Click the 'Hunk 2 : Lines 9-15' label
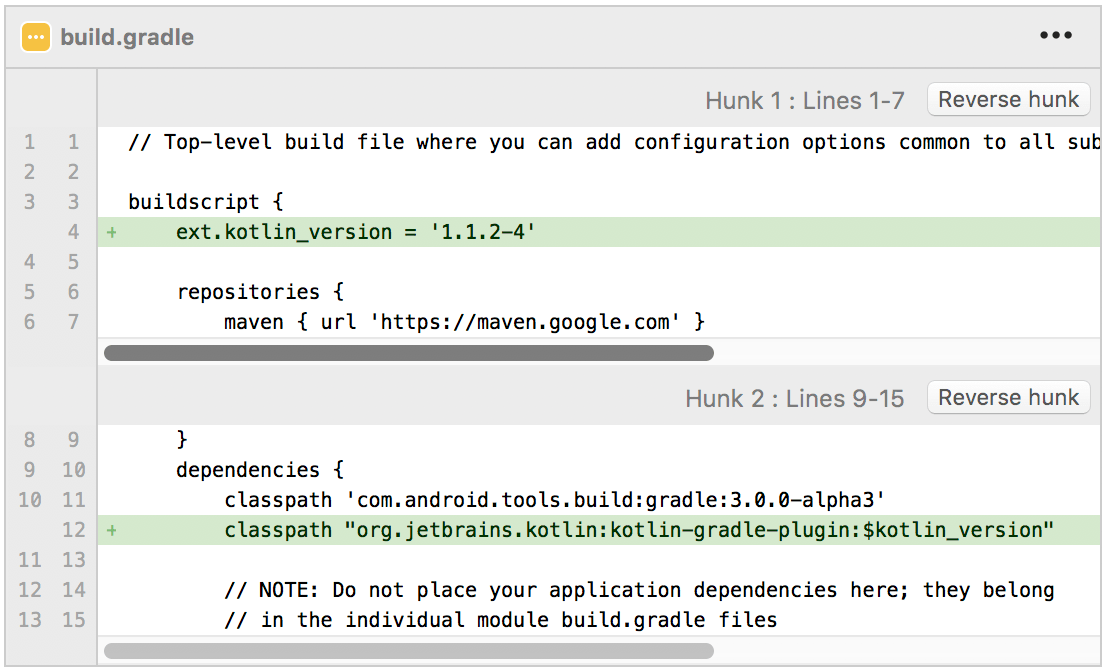Image resolution: width=1104 pixels, height=672 pixels. tap(794, 399)
